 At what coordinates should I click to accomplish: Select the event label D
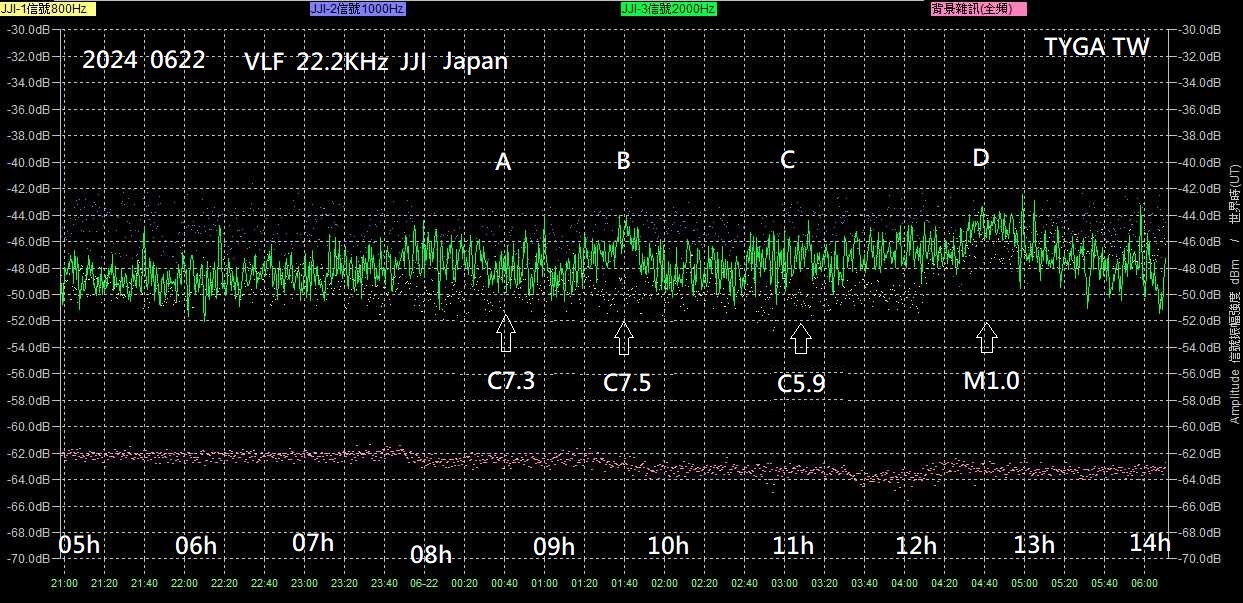[981, 158]
